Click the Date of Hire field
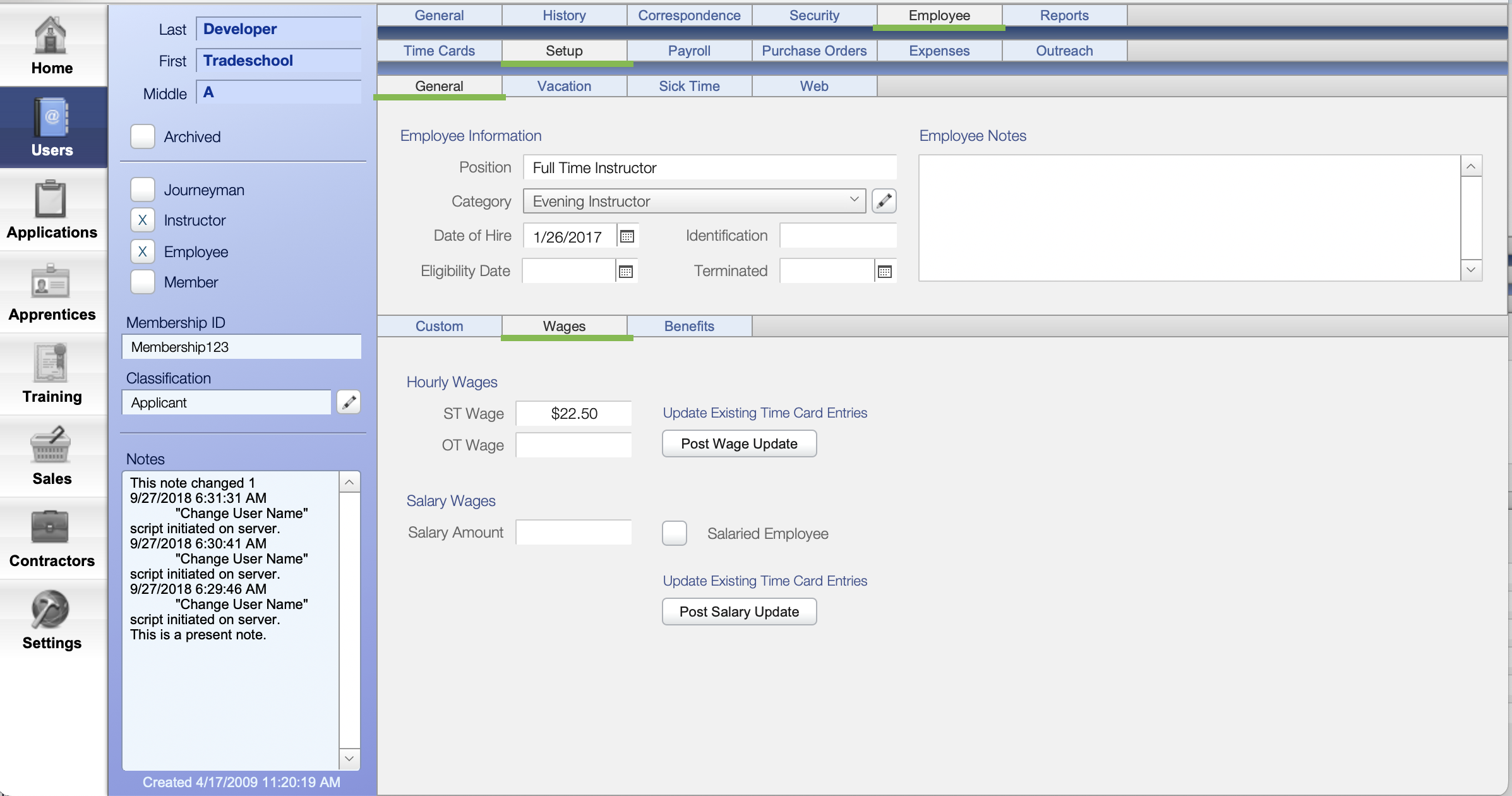Image resolution: width=1512 pixels, height=796 pixels. [x=570, y=236]
